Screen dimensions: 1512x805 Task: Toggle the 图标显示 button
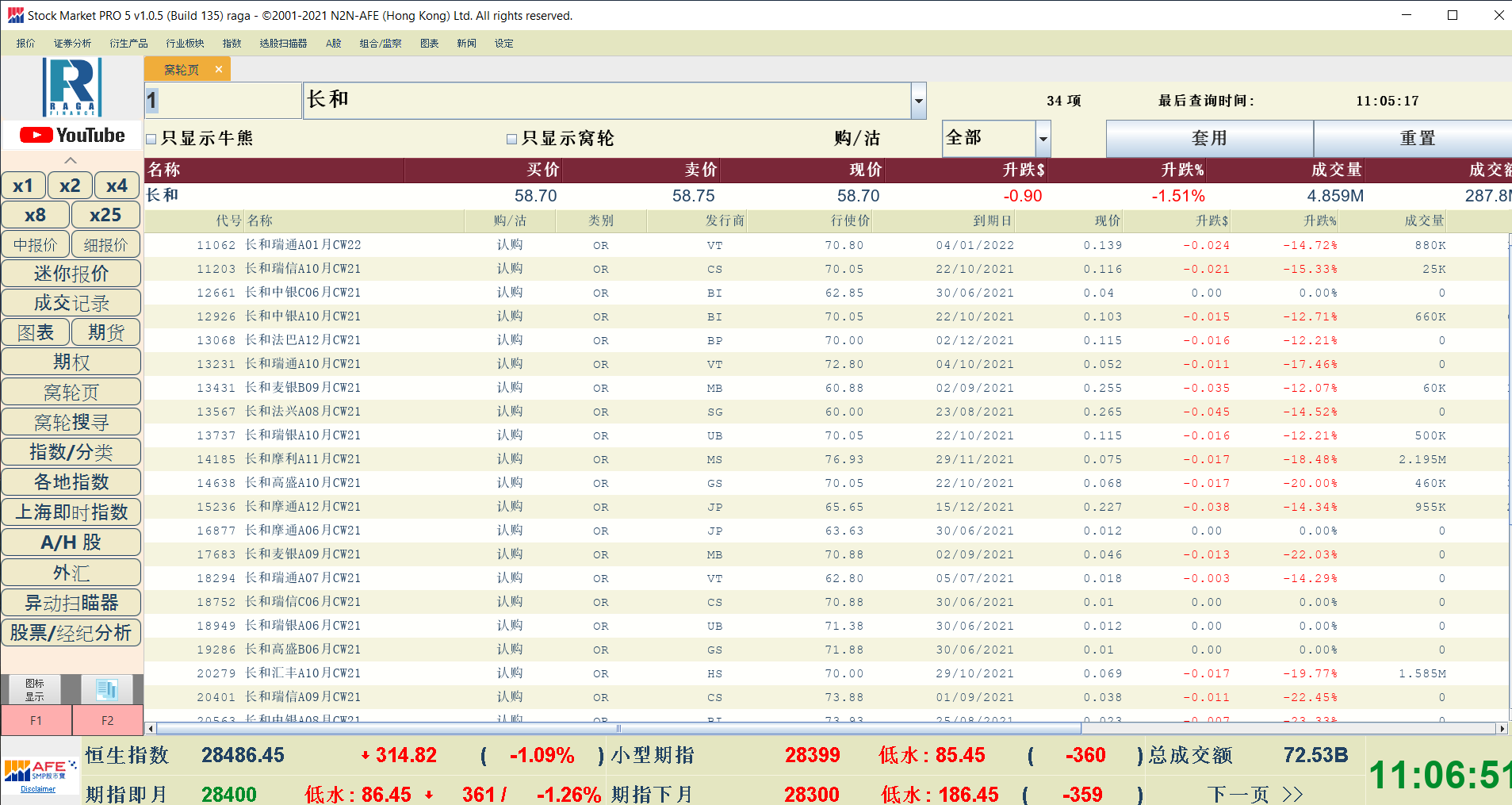(x=35, y=689)
